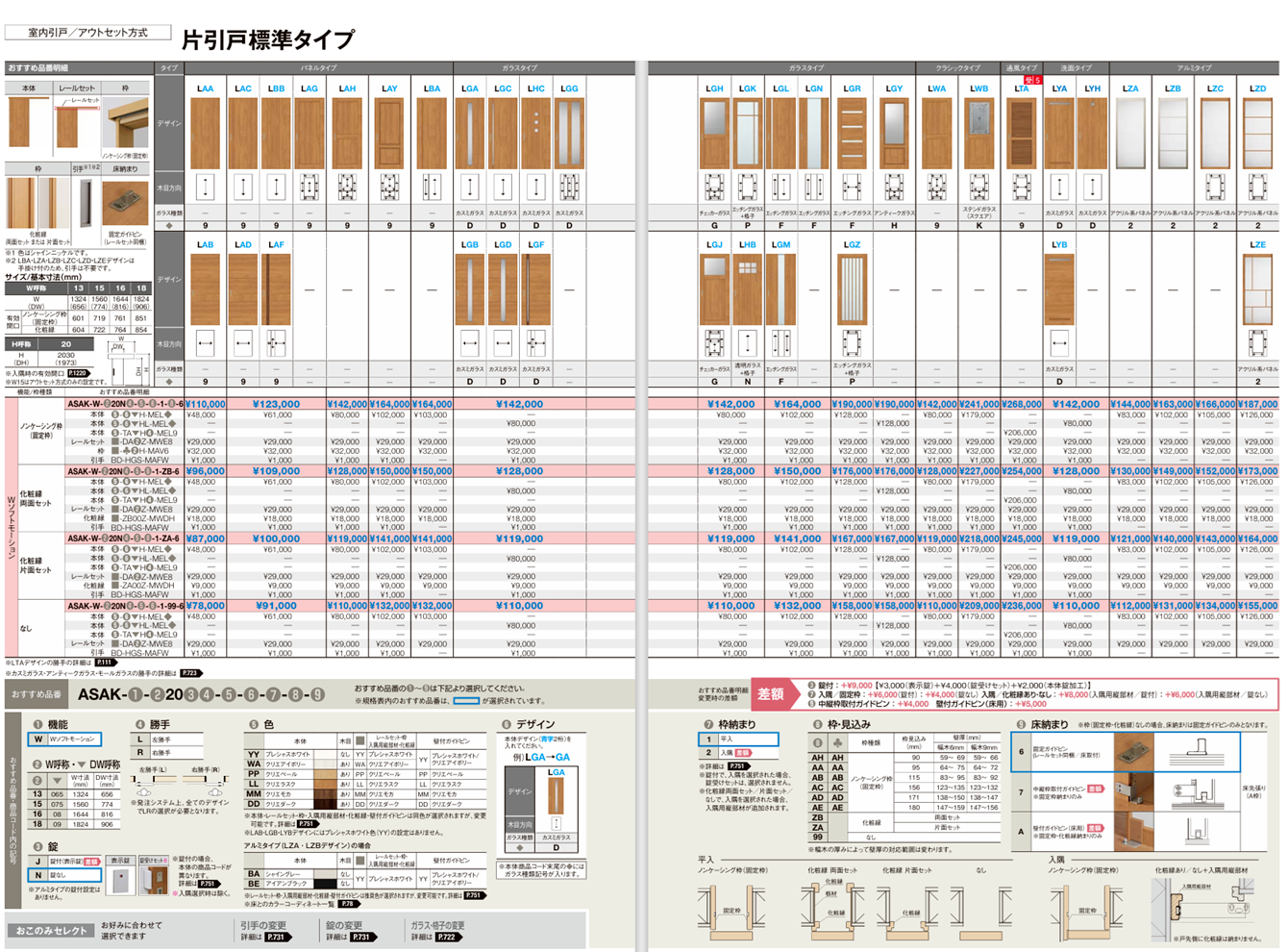
Task: Select the LAA door design thumbnail
Action: point(205,132)
